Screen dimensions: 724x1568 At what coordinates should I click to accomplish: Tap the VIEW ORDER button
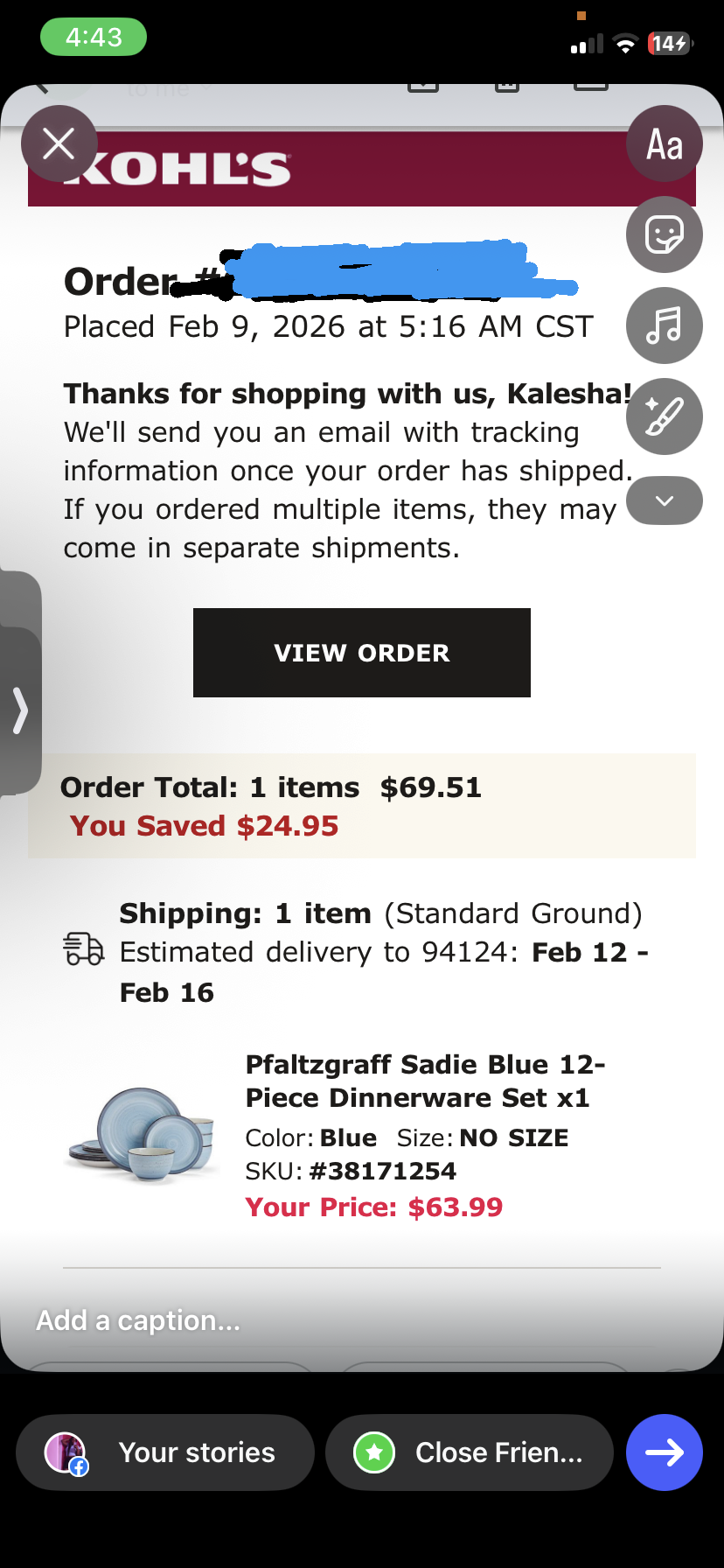(362, 653)
